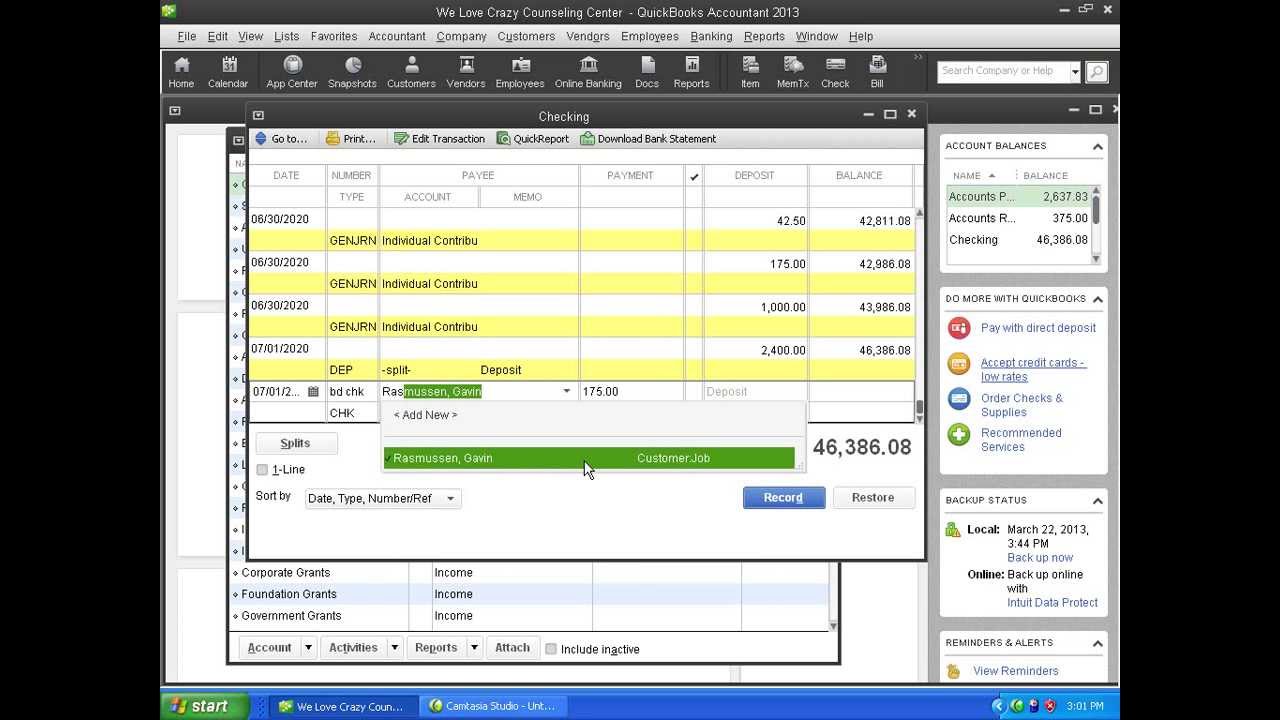Click Download Bank Statement
This screenshot has height=720, width=1280.
[x=648, y=139]
